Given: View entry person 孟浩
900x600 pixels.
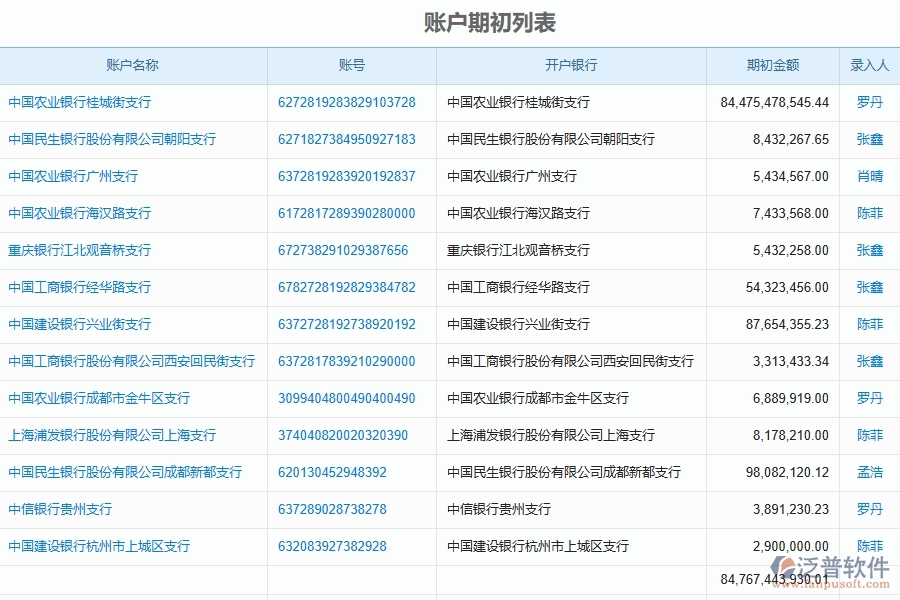Looking at the screenshot, I should (866, 472).
